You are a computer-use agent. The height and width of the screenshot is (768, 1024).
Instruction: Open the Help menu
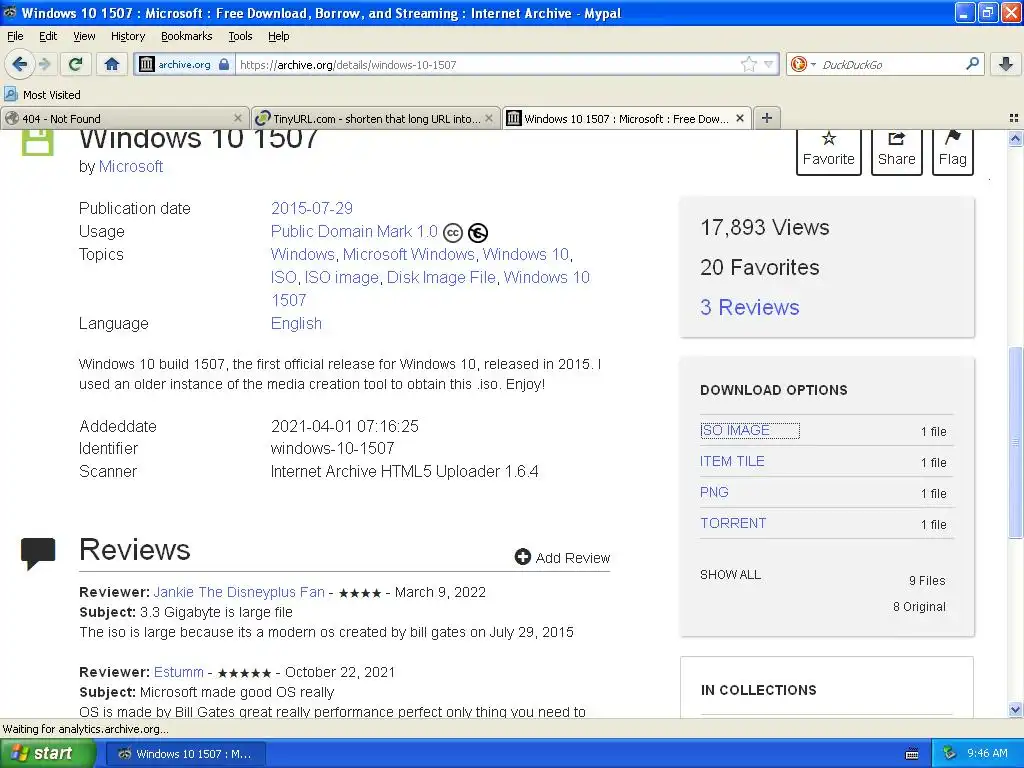pyautogui.click(x=278, y=36)
